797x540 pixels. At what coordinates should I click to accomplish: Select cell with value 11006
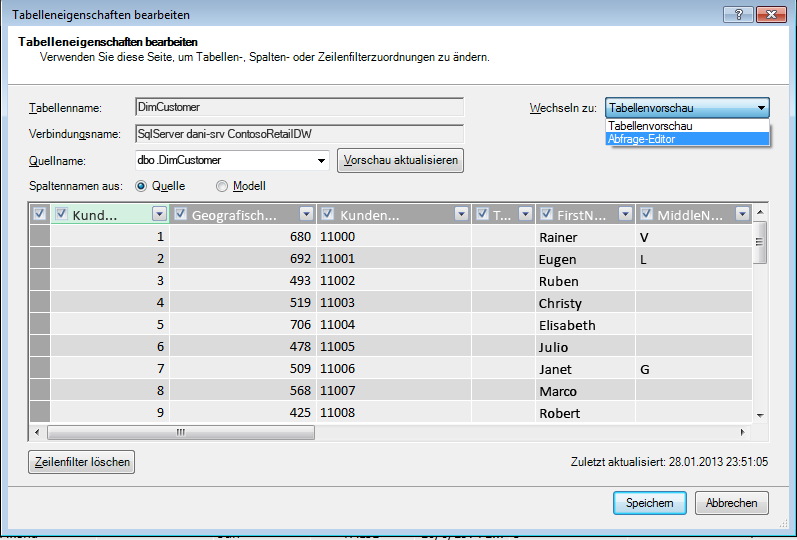click(394, 368)
